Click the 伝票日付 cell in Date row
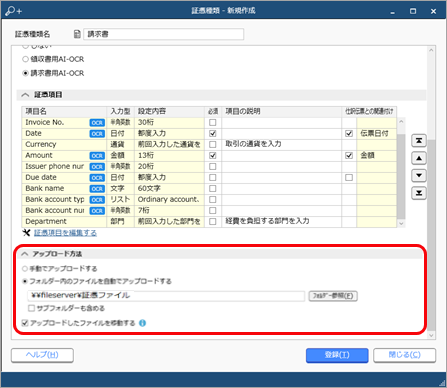Viewport: 447px width, 388px height. (x=376, y=133)
